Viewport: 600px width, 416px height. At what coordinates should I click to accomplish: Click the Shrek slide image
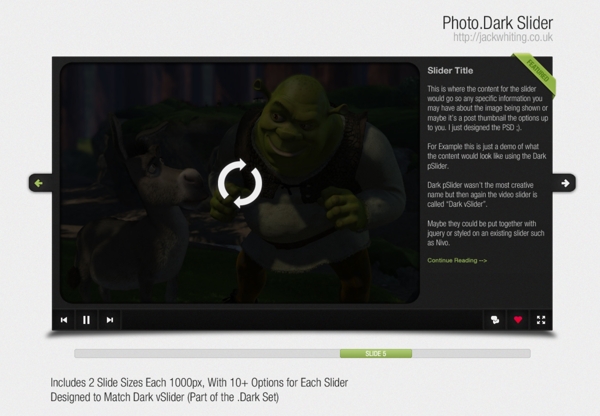[x=240, y=183]
